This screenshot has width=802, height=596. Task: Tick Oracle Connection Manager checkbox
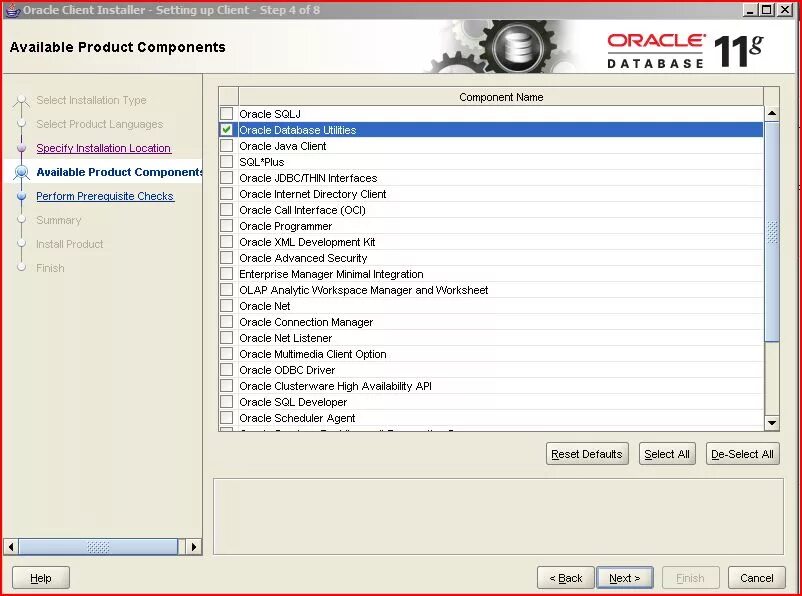[x=227, y=322]
